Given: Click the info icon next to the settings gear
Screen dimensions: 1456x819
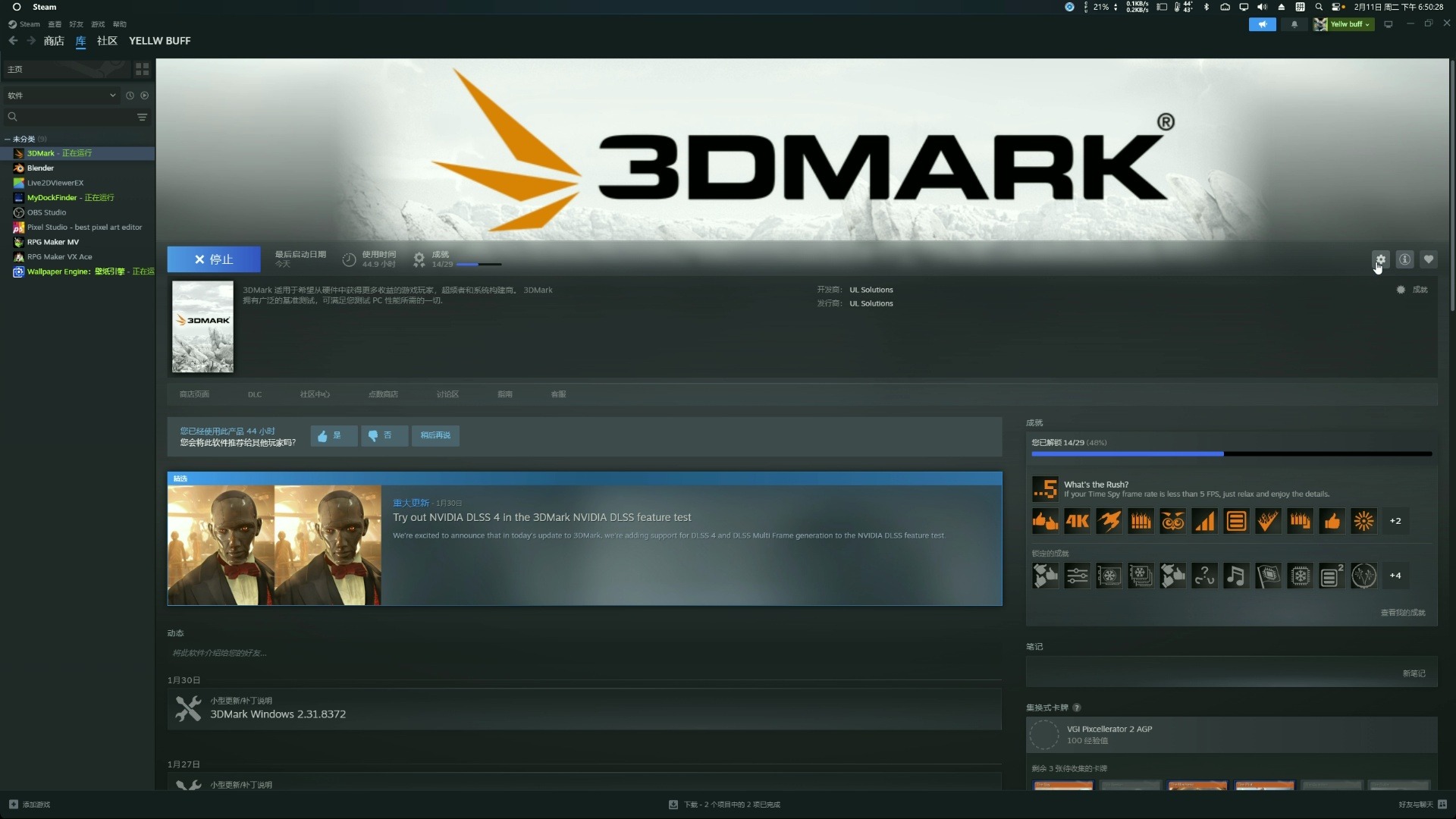Looking at the screenshot, I should [1404, 259].
